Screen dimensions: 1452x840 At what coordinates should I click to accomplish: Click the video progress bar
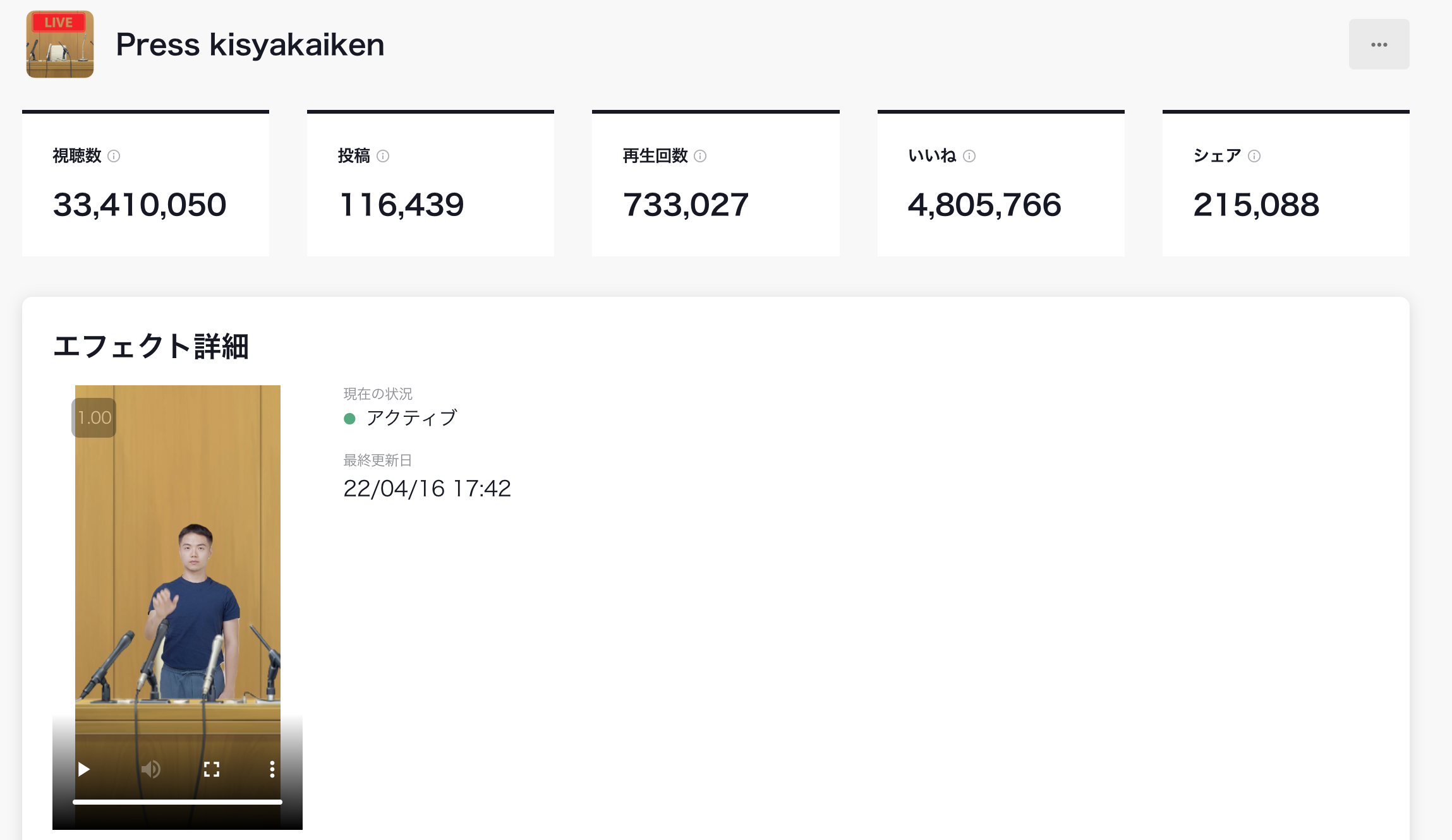(x=178, y=802)
